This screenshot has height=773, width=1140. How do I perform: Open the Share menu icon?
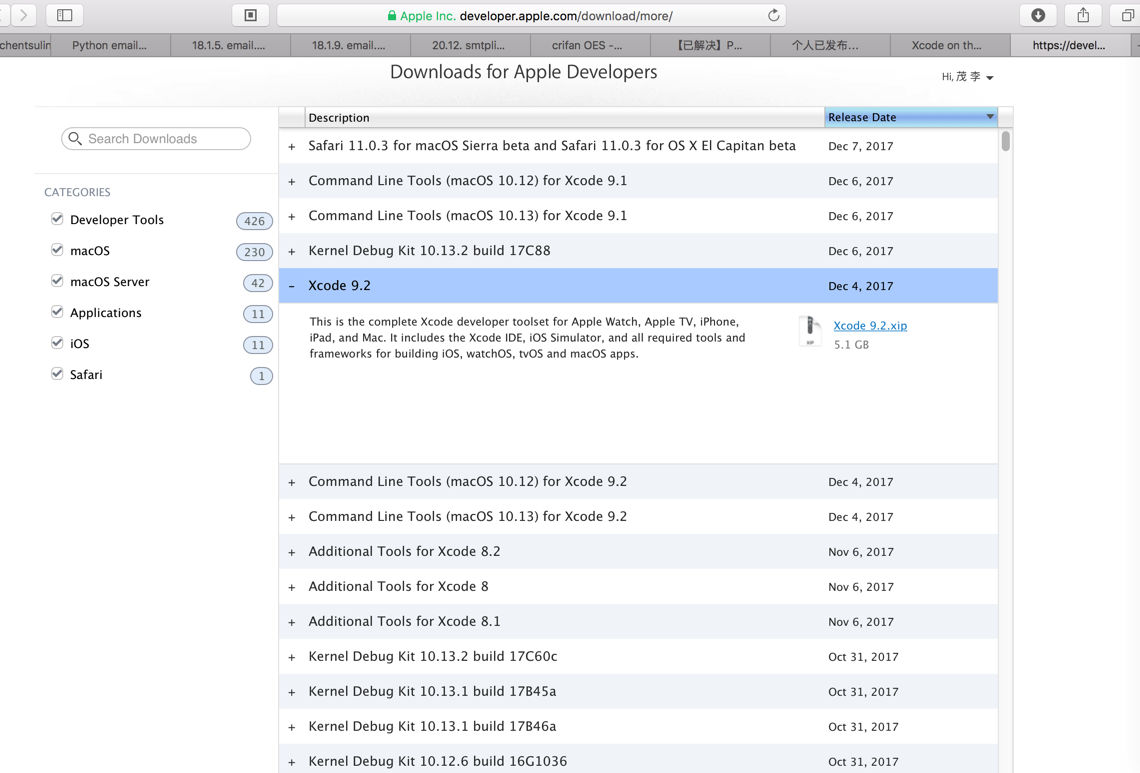(x=1083, y=15)
